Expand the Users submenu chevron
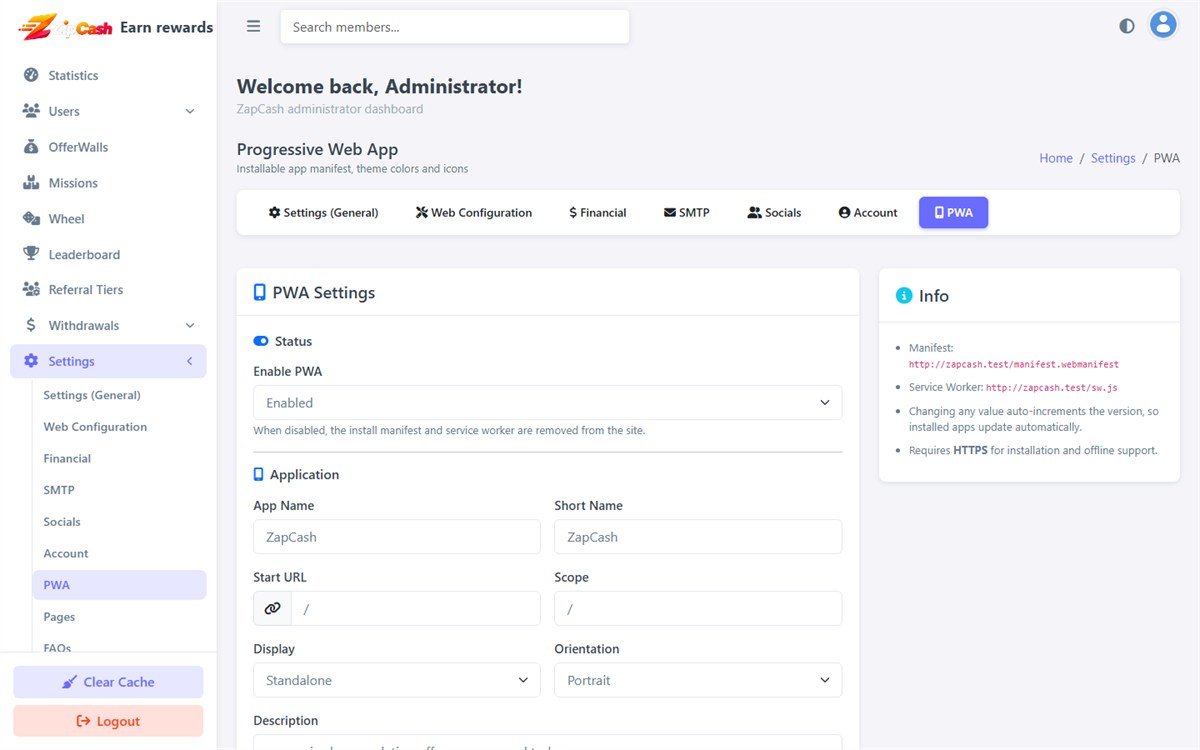This screenshot has height=750, width=1200. [x=190, y=111]
